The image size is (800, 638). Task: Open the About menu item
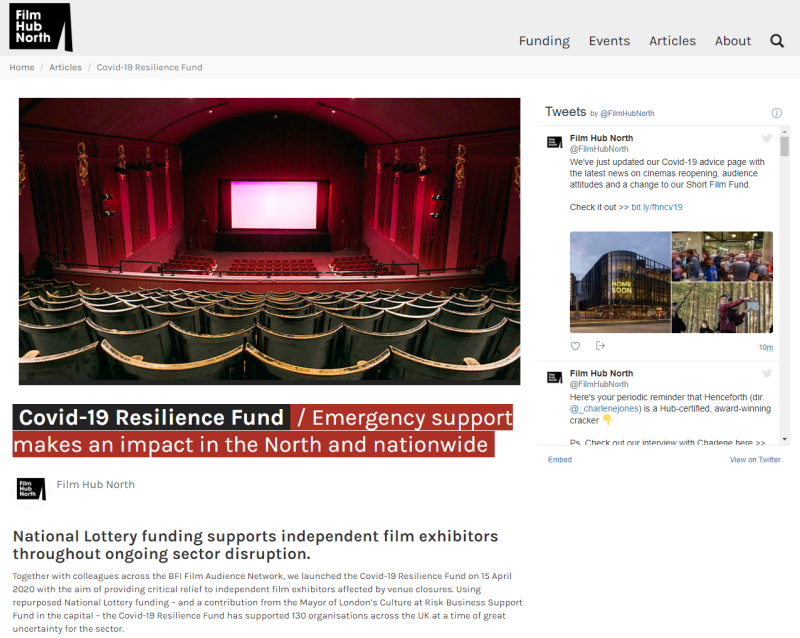pyautogui.click(x=732, y=41)
